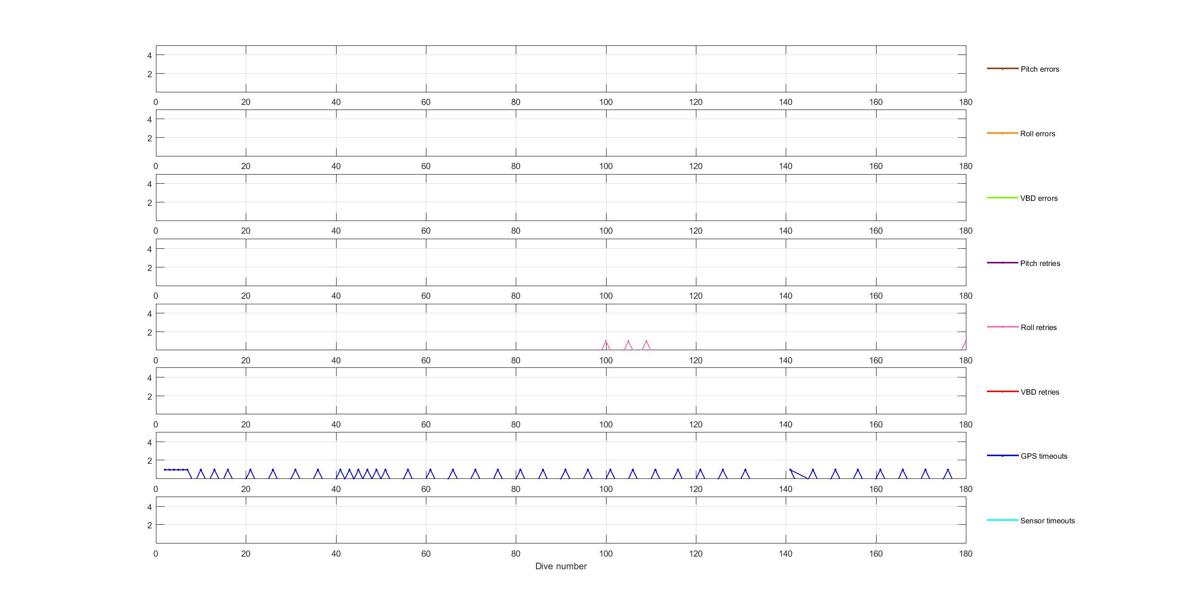Viewport: 1200px width, 611px height.
Task: Select the VBD errors legend label
Action: [x=1037, y=198]
